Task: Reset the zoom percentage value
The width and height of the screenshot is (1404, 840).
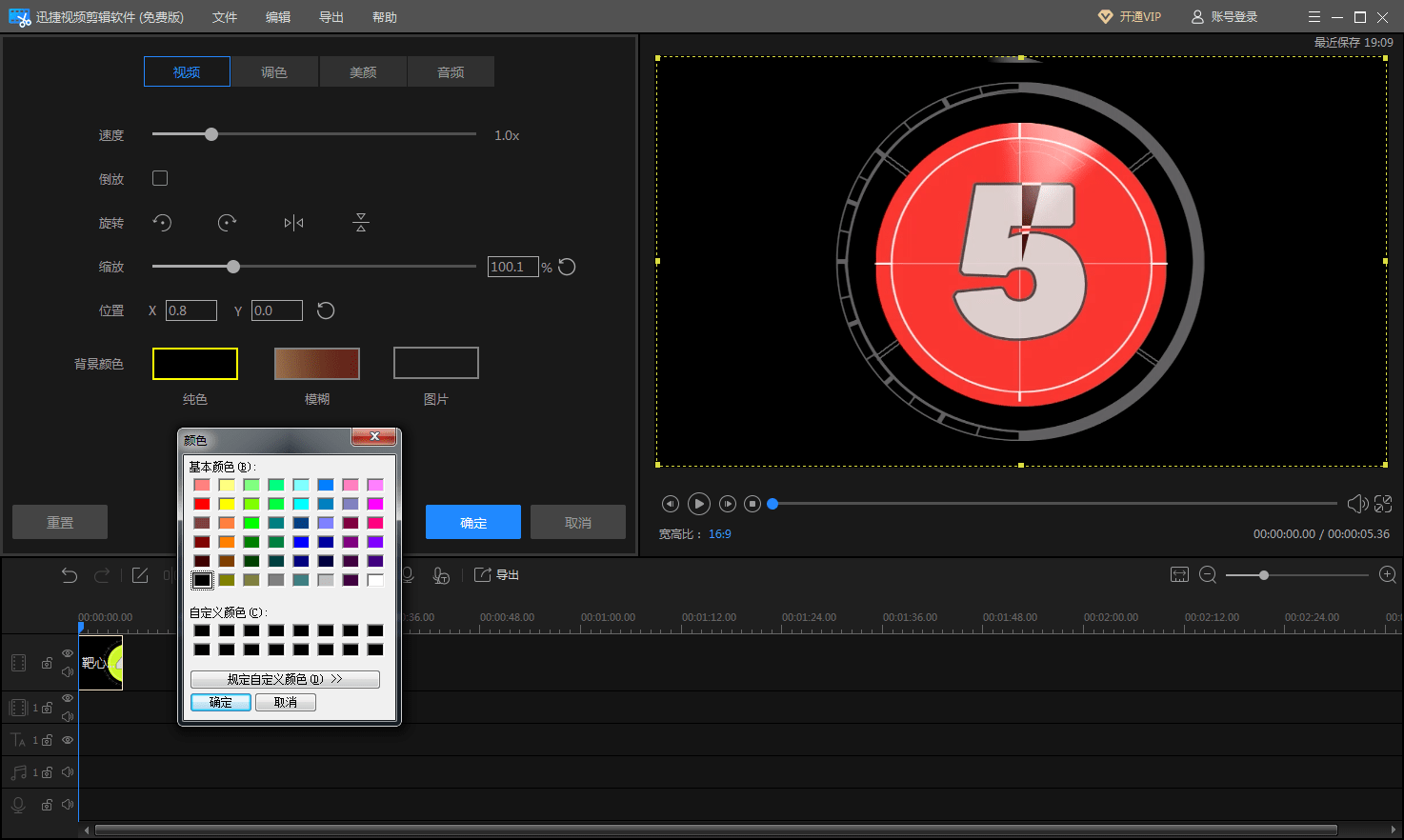Action: [x=567, y=268]
